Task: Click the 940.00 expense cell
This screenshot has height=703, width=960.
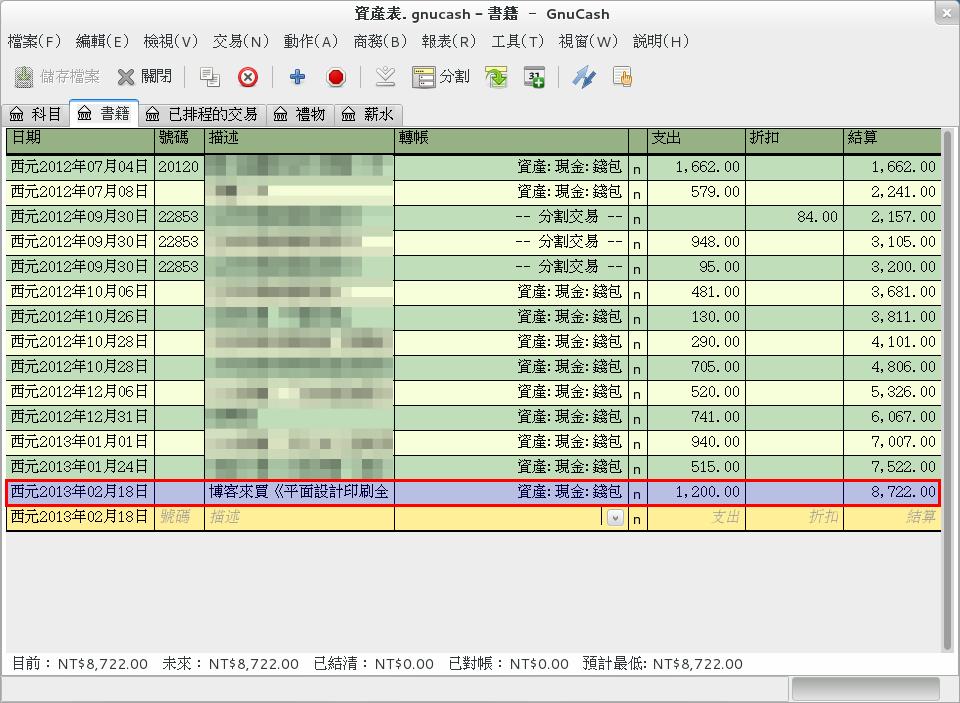Action: (696, 442)
